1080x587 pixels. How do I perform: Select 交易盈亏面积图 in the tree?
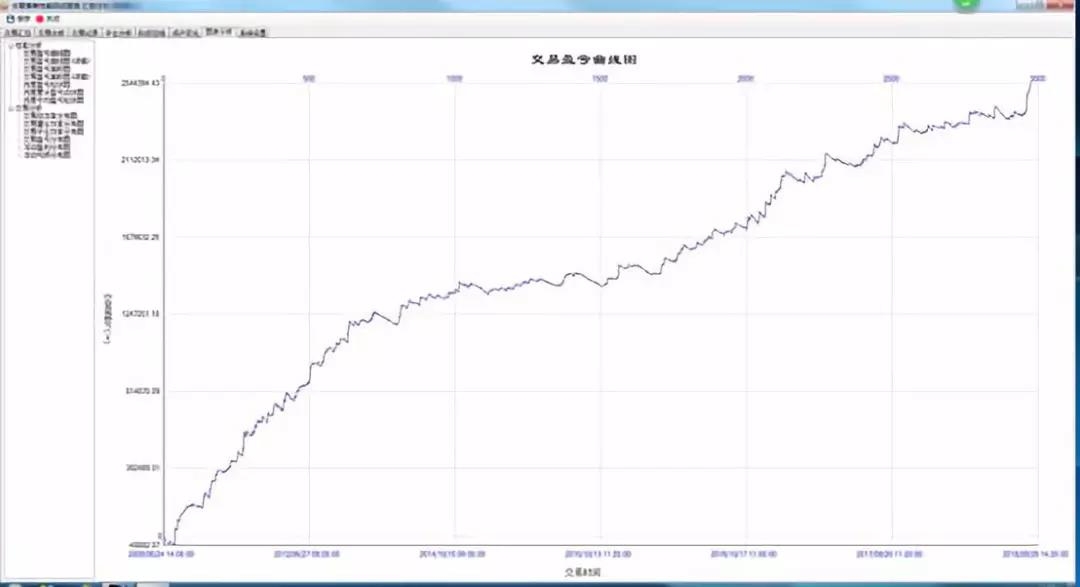tap(47, 69)
